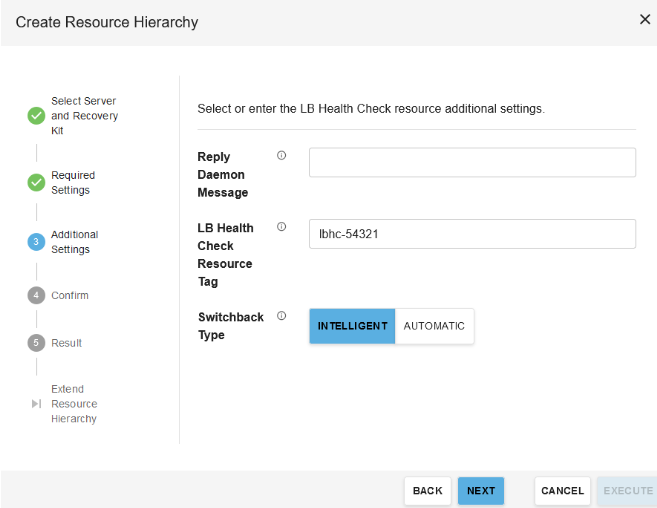Go to Select Server and Recovery Kit step
This screenshot has width=657, height=508.
pyautogui.click(x=84, y=116)
